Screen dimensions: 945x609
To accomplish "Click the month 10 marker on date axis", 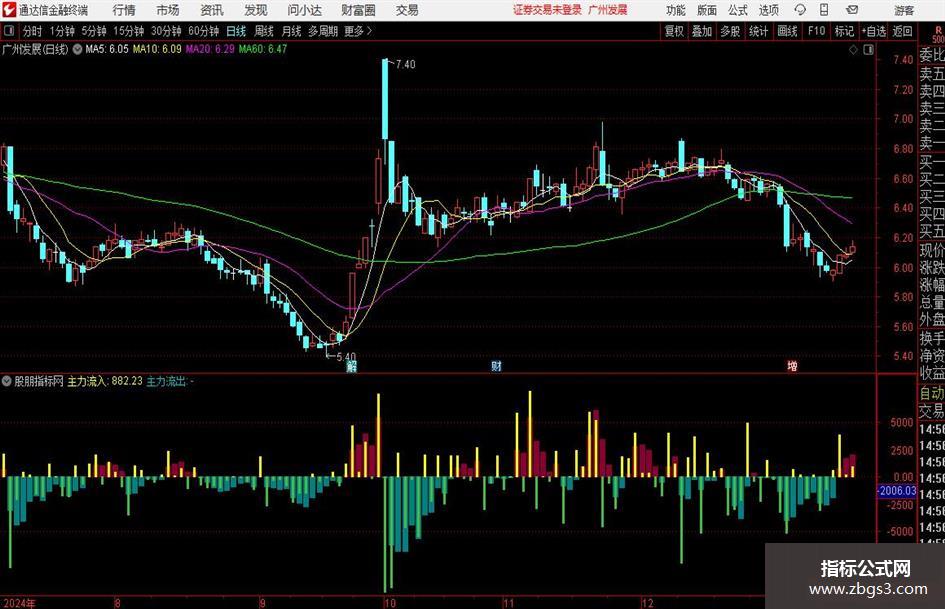I will (x=389, y=603).
